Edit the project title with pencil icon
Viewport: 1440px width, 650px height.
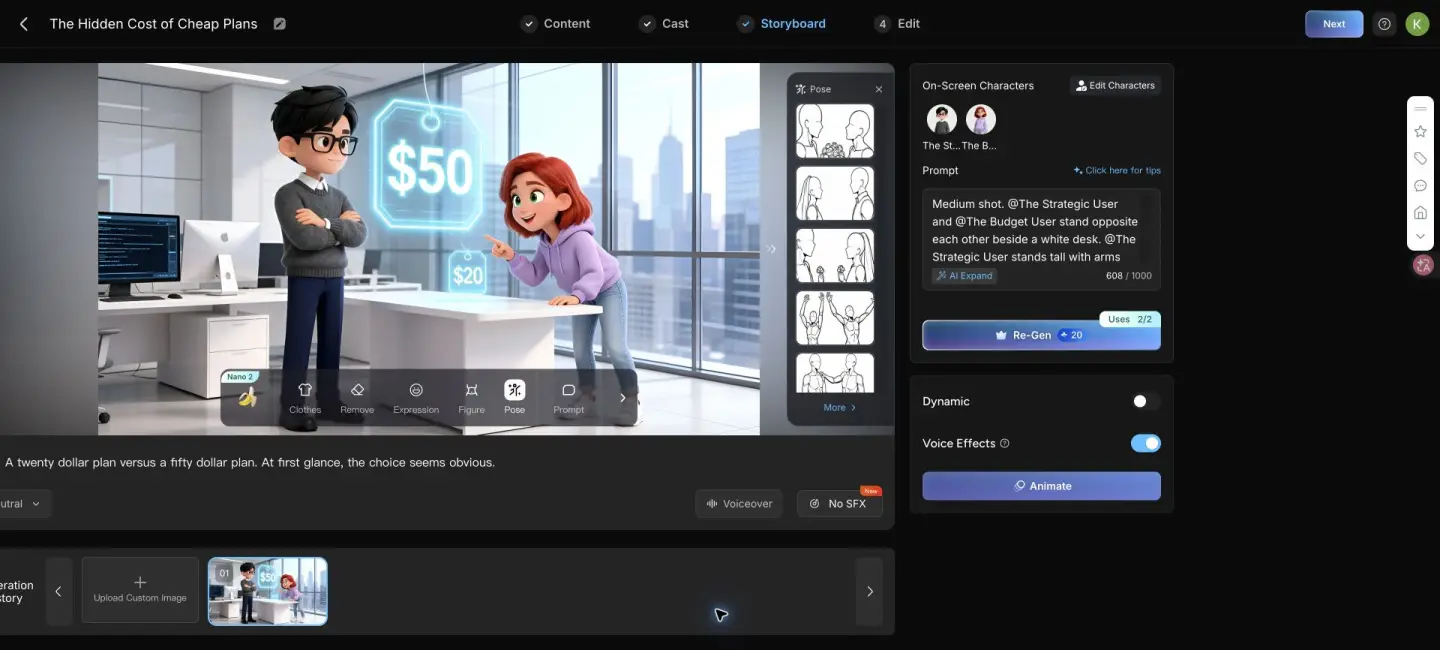pyautogui.click(x=280, y=24)
